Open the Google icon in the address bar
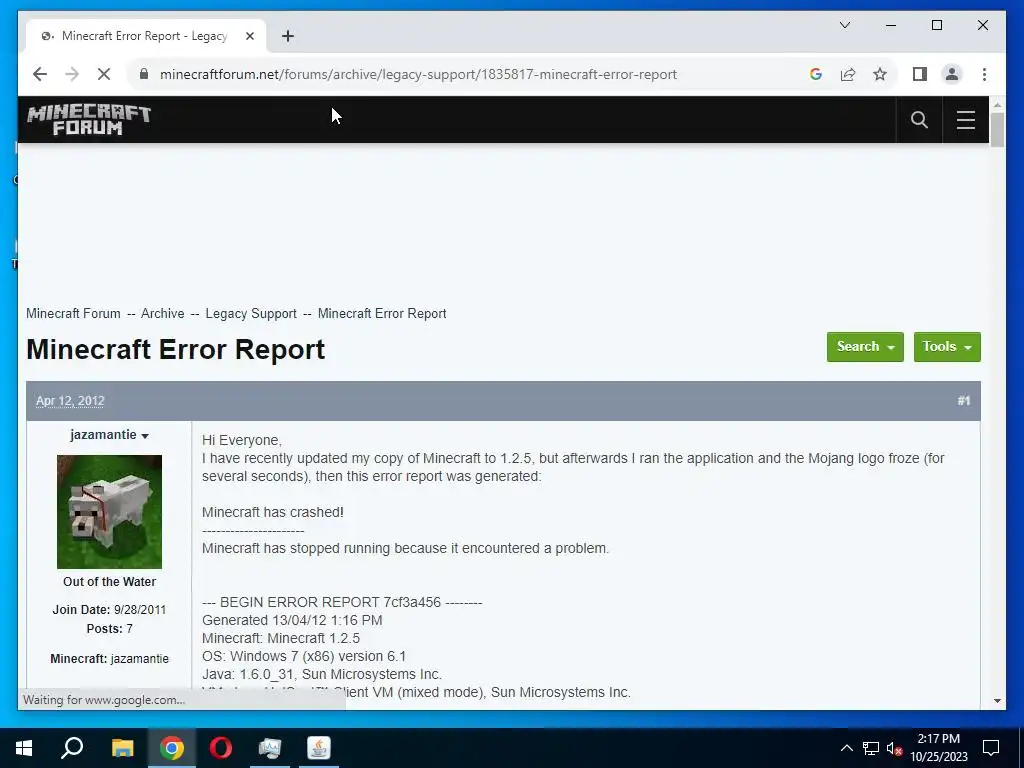 816,74
